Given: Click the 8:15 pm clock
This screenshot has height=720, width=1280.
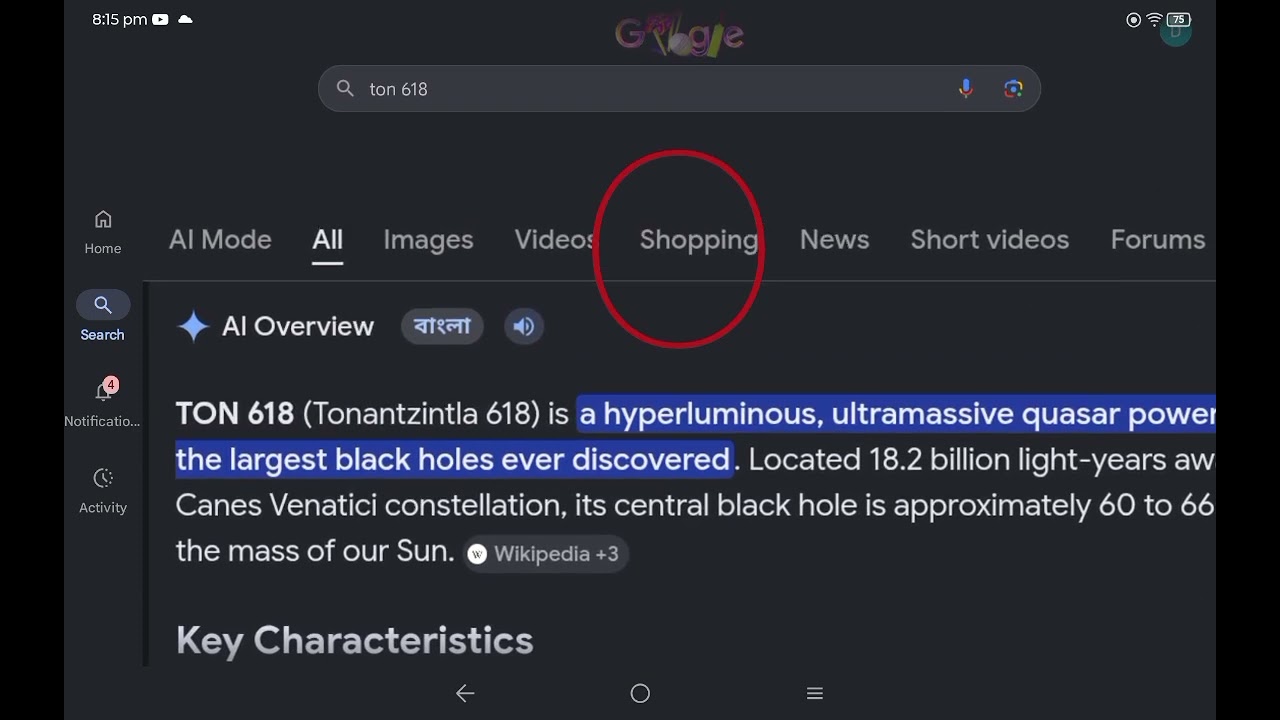Looking at the screenshot, I should [x=120, y=19].
